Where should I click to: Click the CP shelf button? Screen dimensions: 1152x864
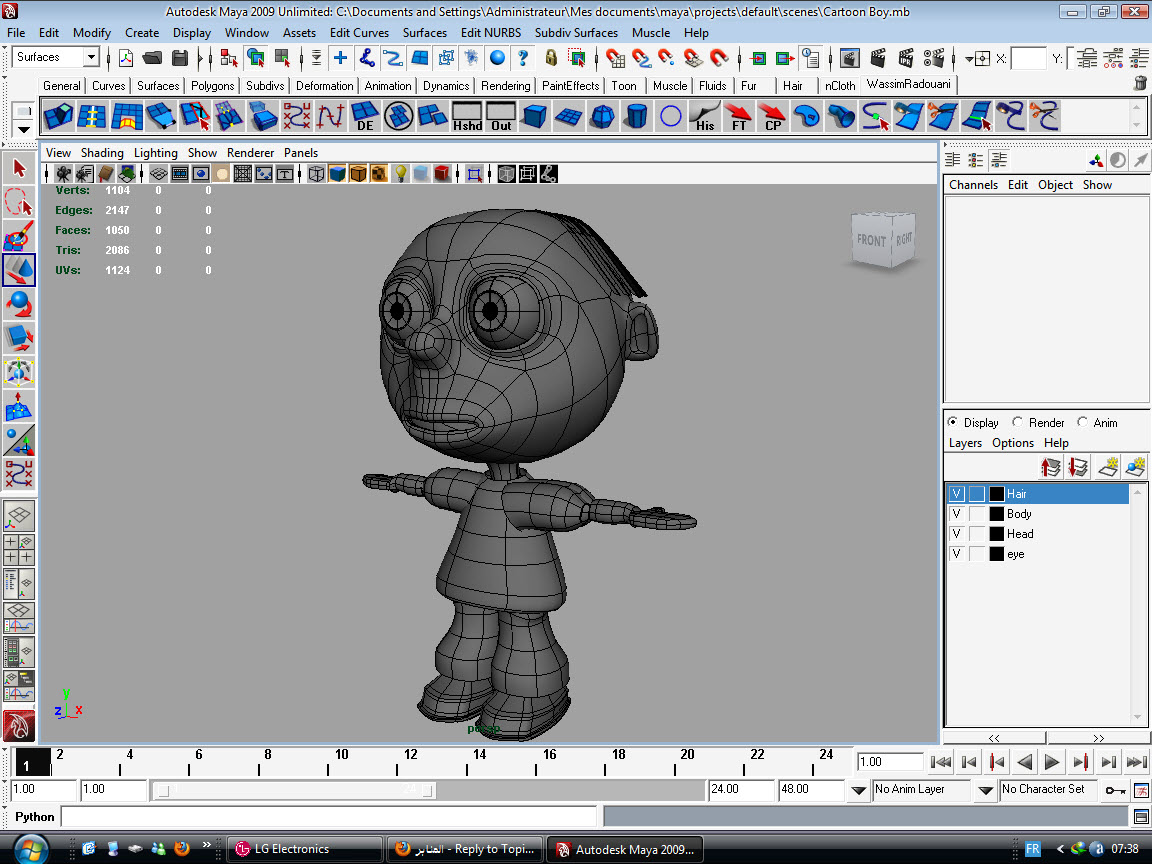[x=773, y=117]
